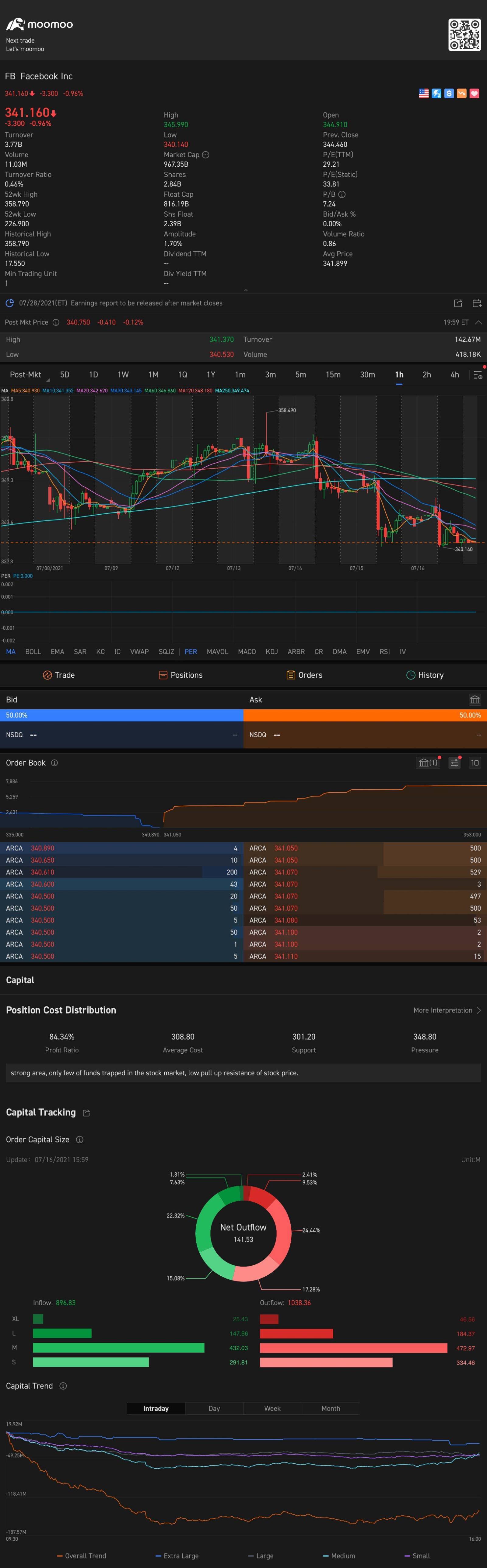Open More Interpretation link
The image size is (487, 1568).
(x=447, y=1010)
